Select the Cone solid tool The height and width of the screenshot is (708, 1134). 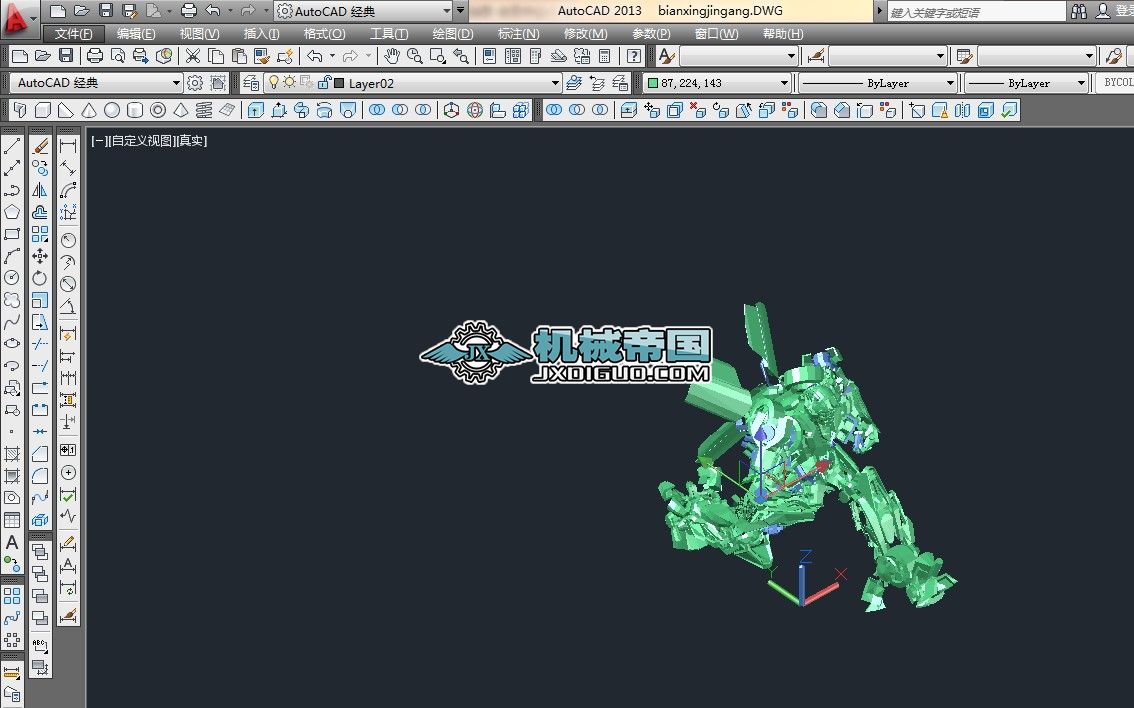(88, 110)
